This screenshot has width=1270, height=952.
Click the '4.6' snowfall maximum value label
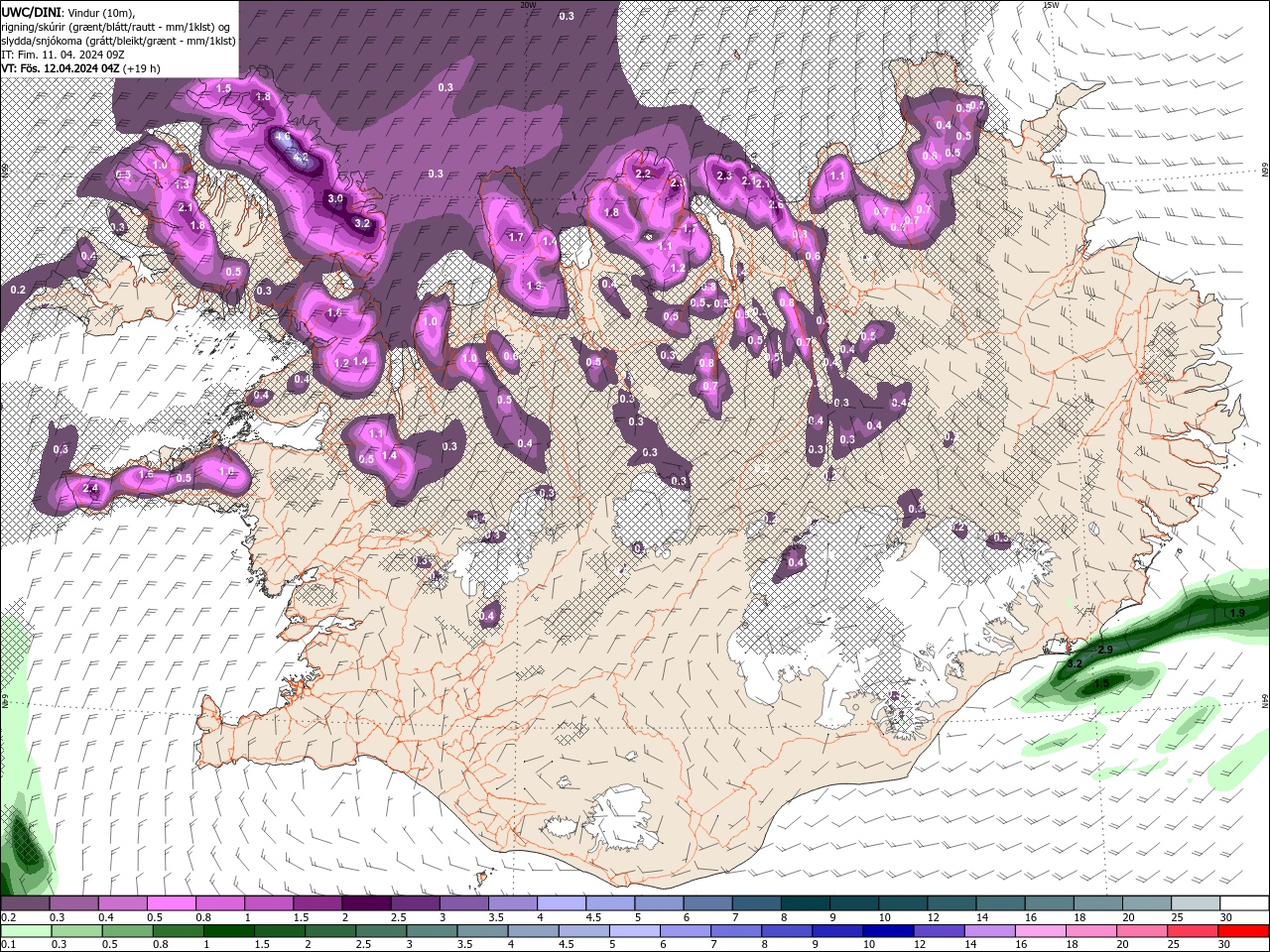(x=283, y=137)
